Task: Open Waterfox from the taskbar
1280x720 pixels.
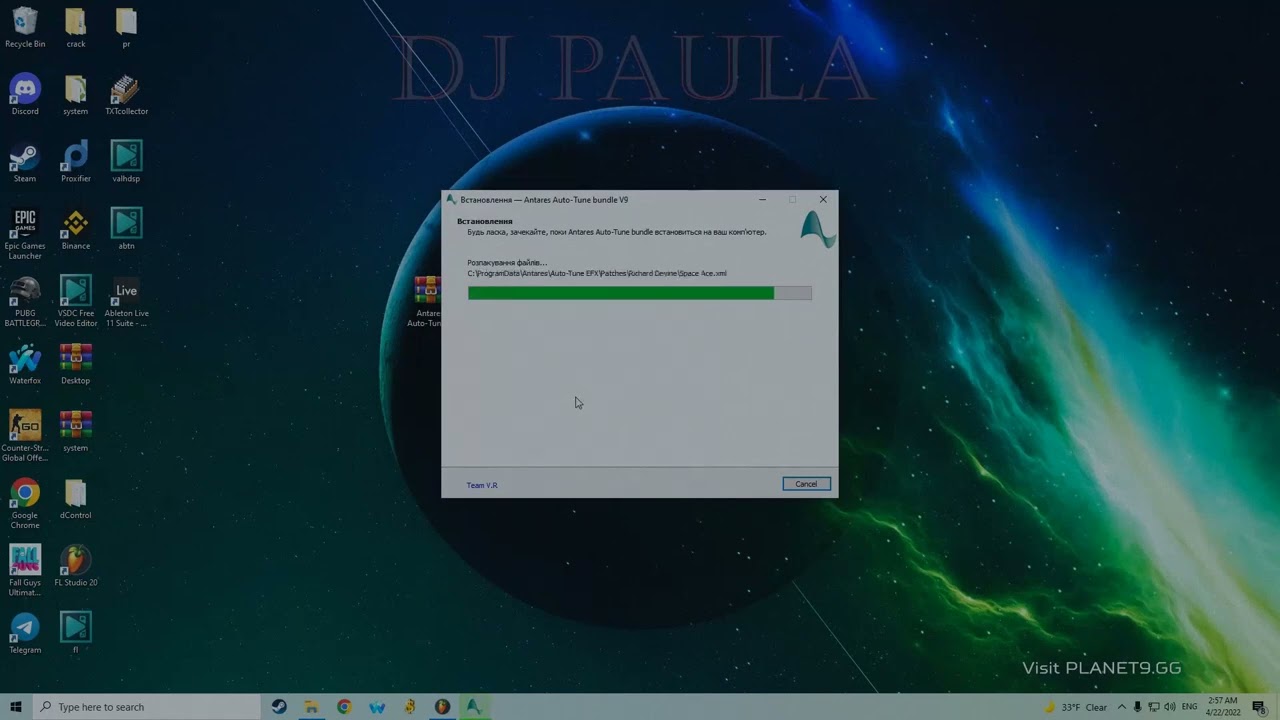Action: coord(377,707)
